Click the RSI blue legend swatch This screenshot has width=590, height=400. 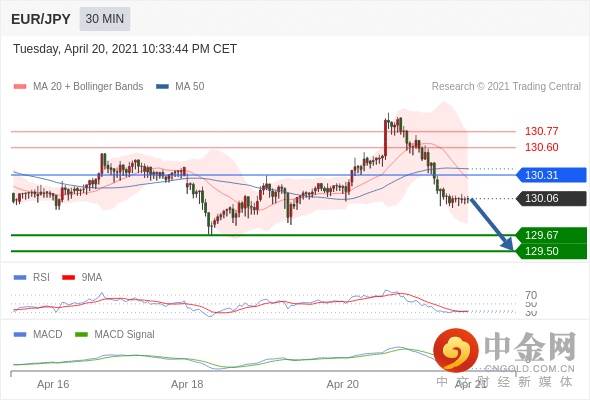click(x=20, y=278)
